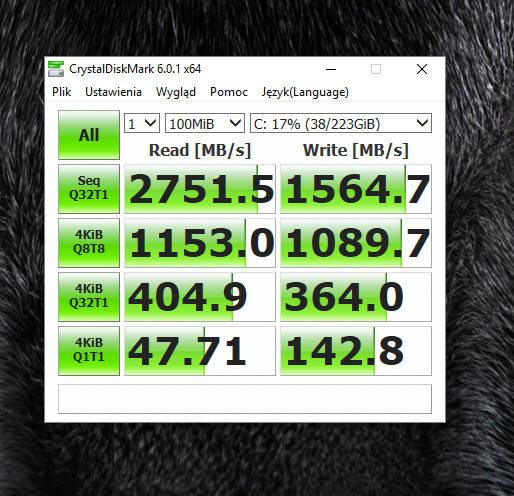Start the 4KiB Q8T8 test
The height and width of the screenshot is (496, 514).
[89, 243]
